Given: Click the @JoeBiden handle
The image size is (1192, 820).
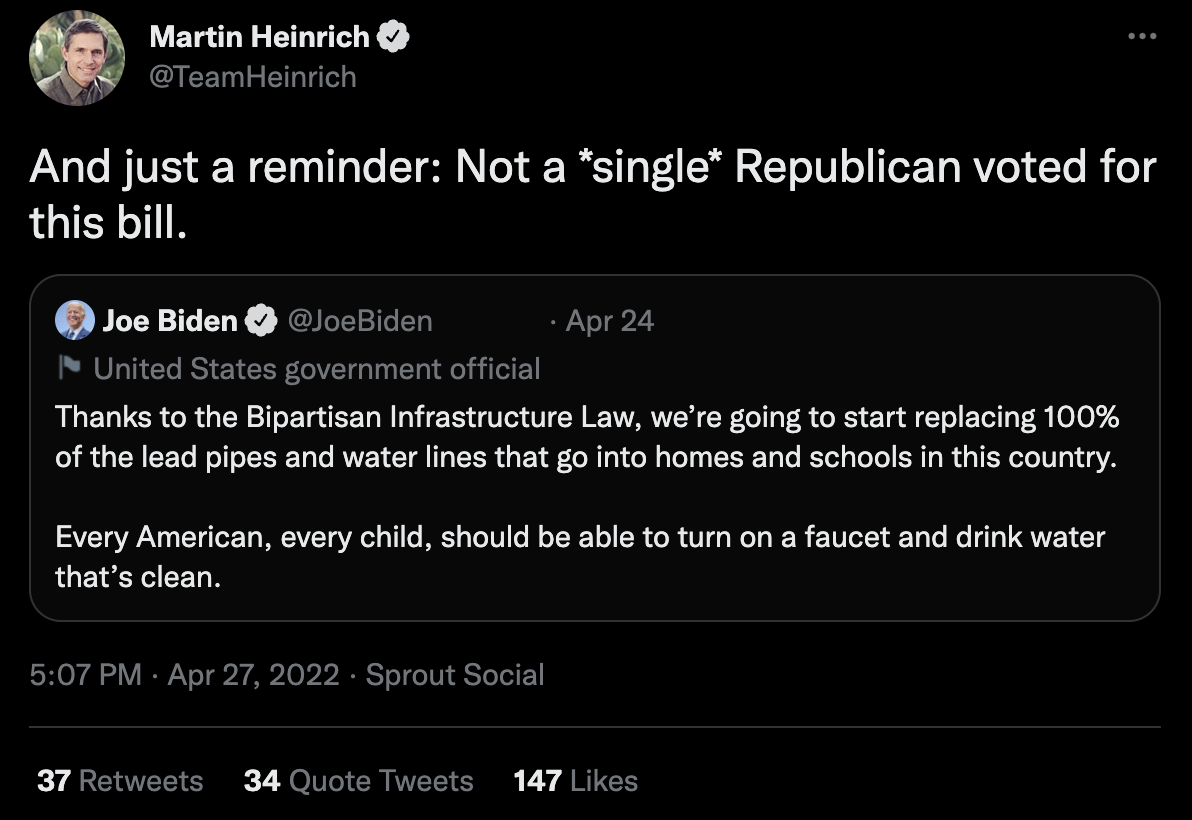Looking at the screenshot, I should coord(360,321).
